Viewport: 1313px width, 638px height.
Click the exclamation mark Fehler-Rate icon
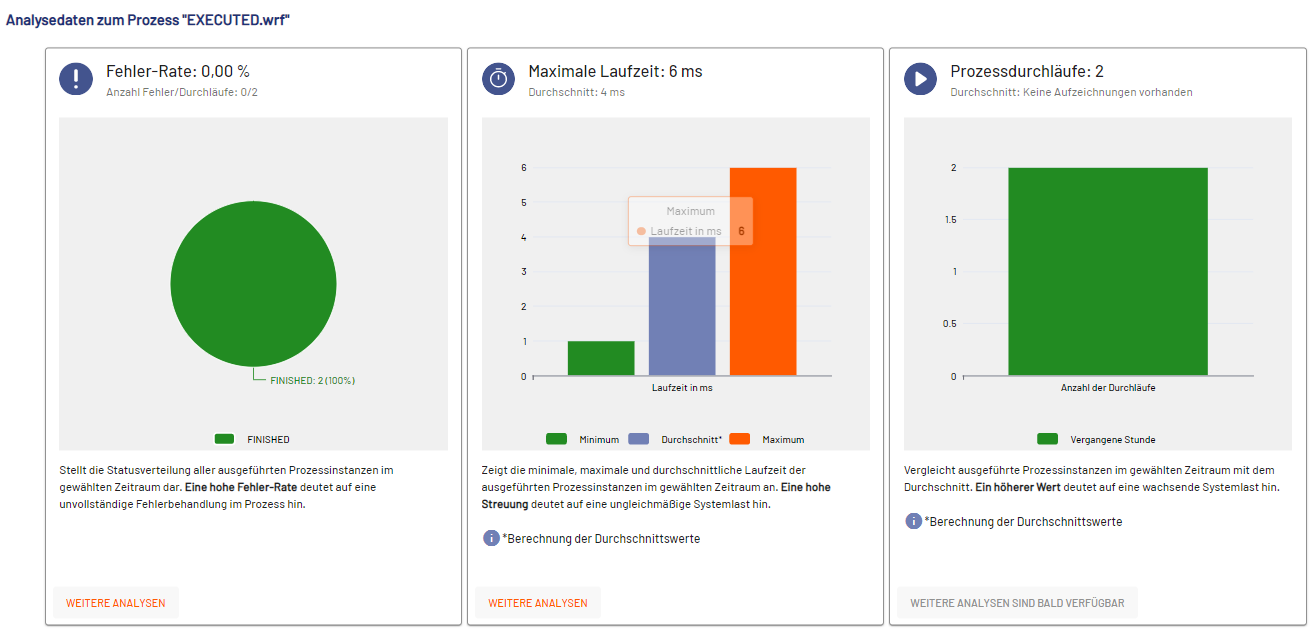click(x=76, y=79)
